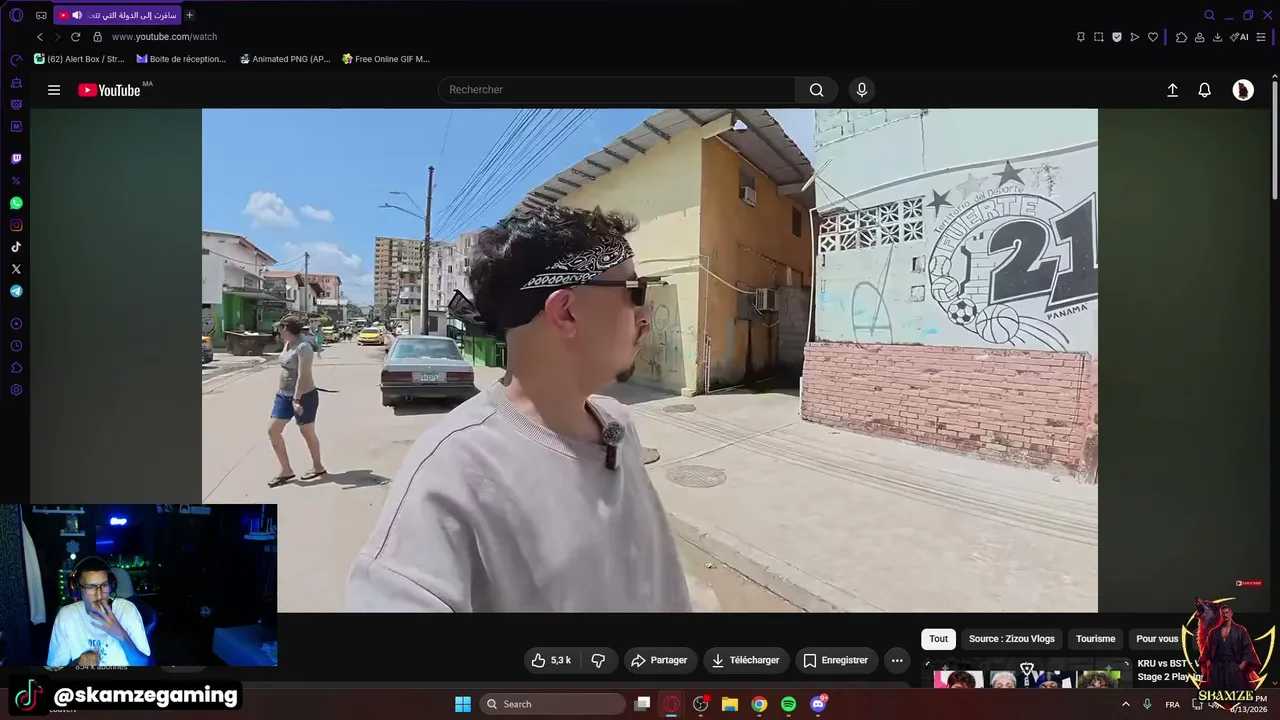The height and width of the screenshot is (720, 1280).
Task: Dislike the video
Action: click(598, 660)
